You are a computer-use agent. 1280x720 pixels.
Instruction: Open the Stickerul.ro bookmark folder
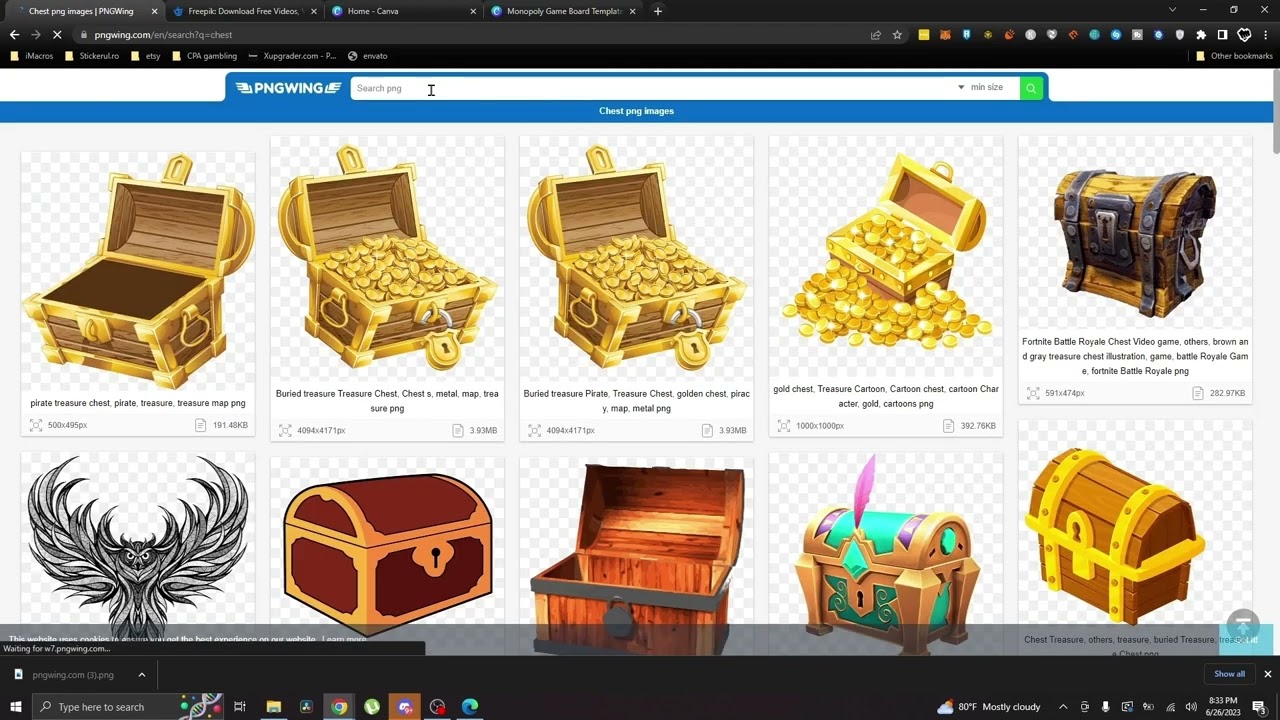pyautogui.click(x=92, y=56)
